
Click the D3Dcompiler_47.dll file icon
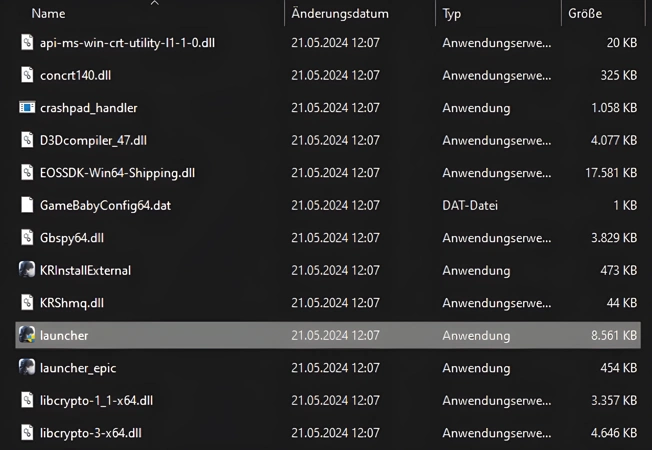coord(27,140)
